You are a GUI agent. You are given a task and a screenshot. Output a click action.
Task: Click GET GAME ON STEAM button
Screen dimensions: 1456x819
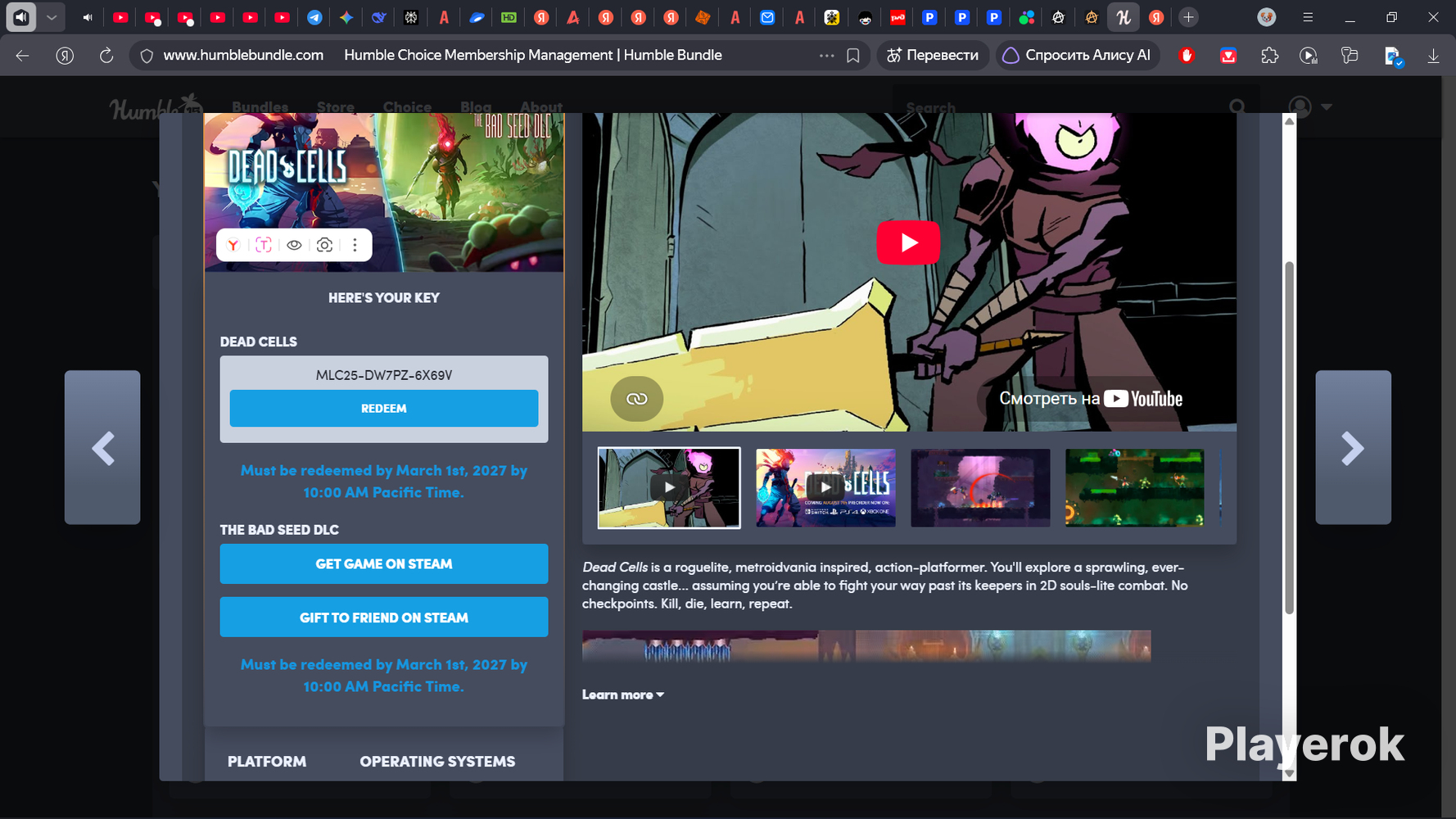click(x=384, y=564)
